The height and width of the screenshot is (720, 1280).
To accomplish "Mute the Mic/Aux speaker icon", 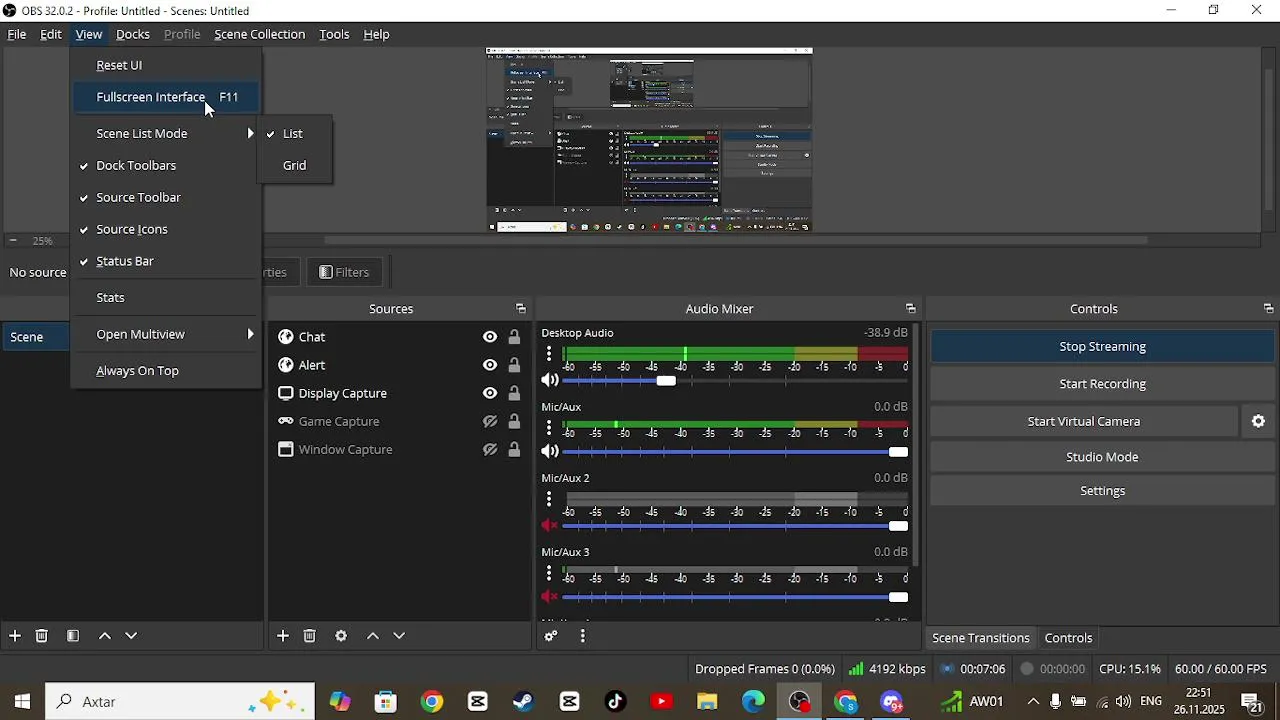I will pos(549,451).
